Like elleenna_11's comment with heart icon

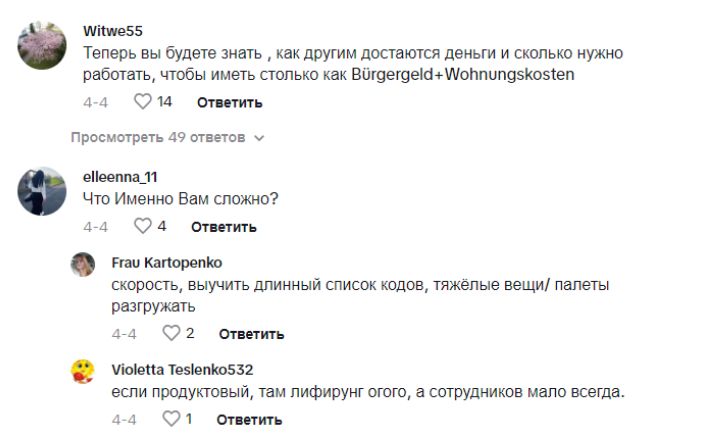(x=142, y=226)
